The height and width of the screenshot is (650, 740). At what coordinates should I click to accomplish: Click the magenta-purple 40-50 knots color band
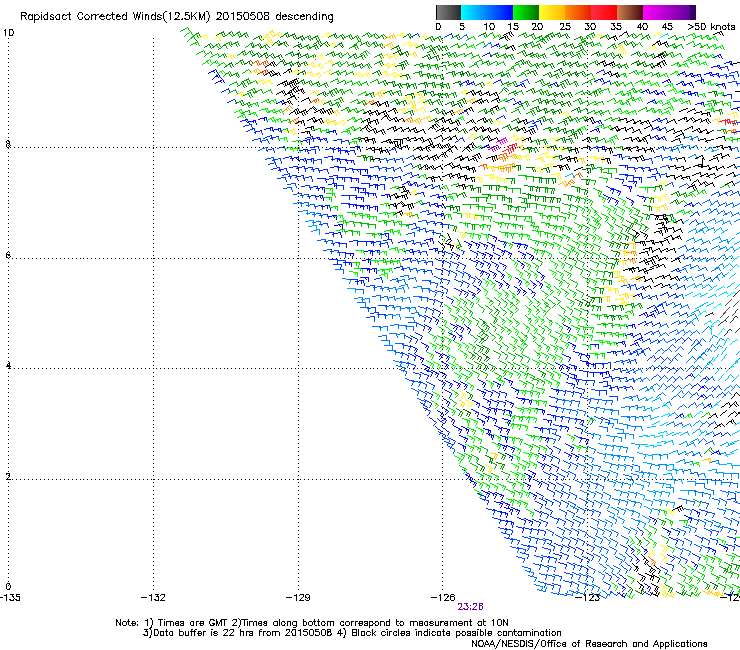tap(669, 12)
